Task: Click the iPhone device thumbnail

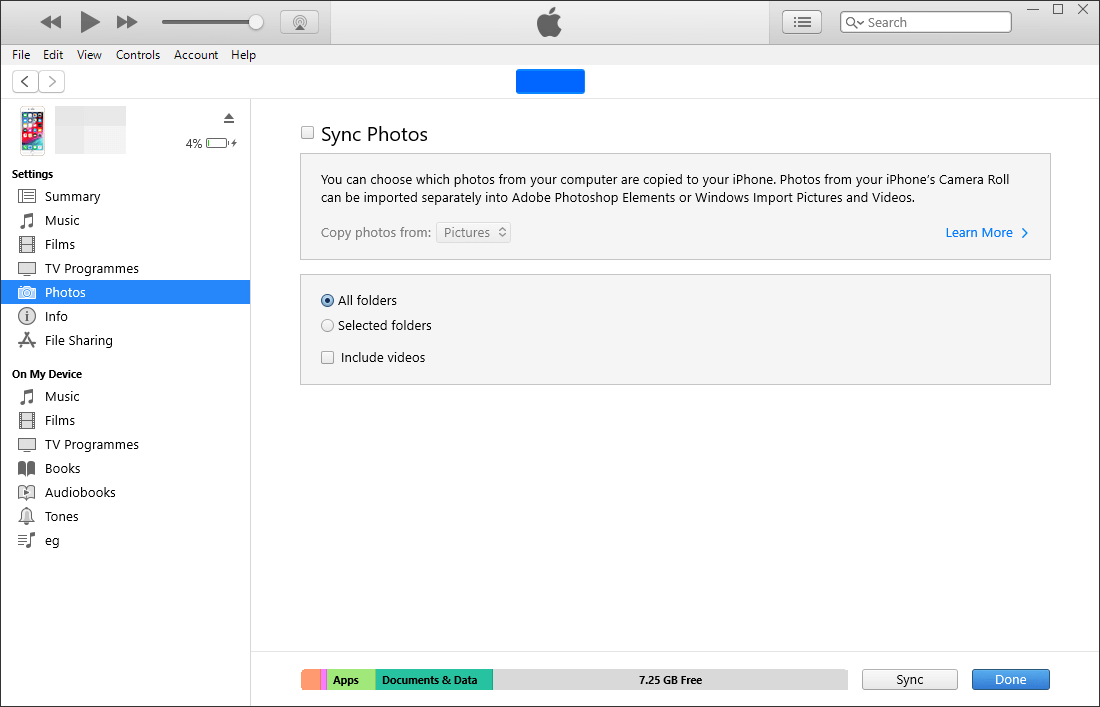Action: (32, 130)
